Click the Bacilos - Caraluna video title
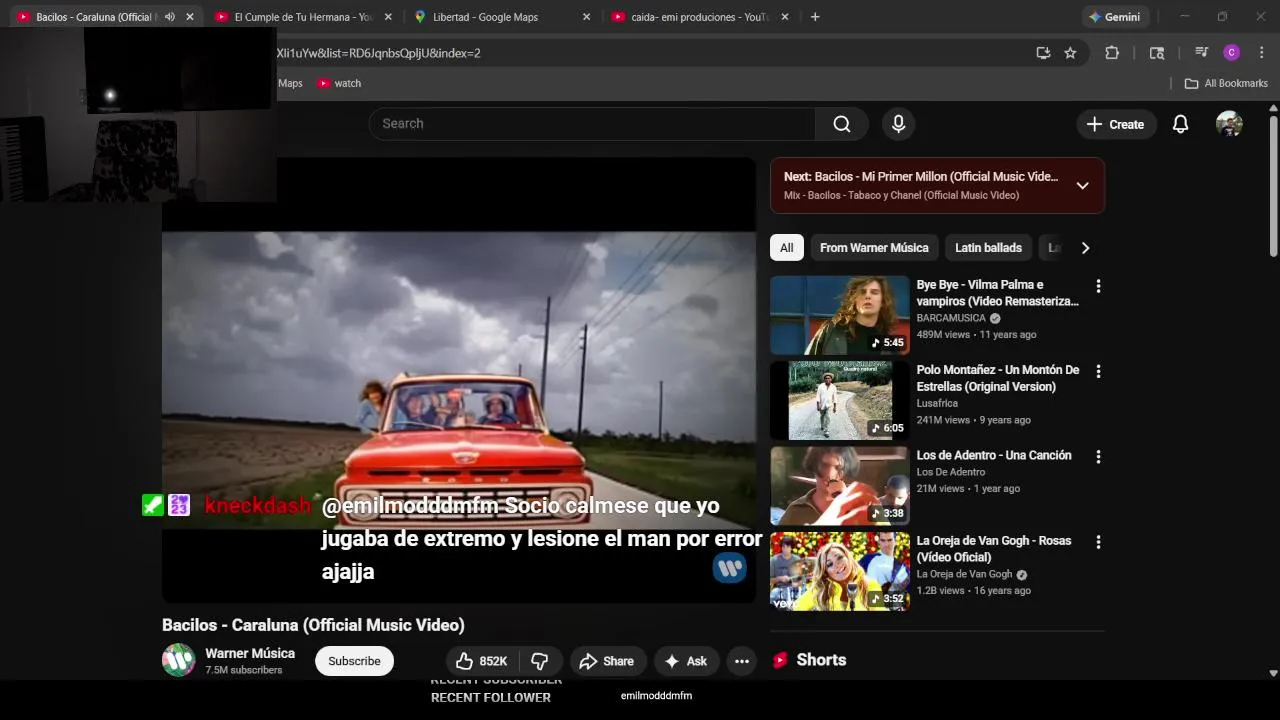The image size is (1280, 720). pos(313,625)
